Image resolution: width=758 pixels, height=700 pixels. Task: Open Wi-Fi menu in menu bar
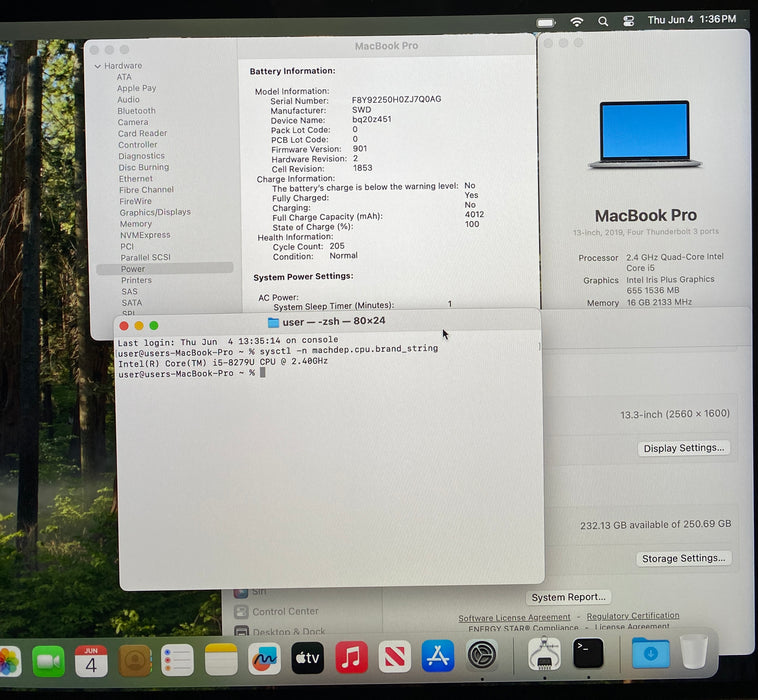(577, 22)
